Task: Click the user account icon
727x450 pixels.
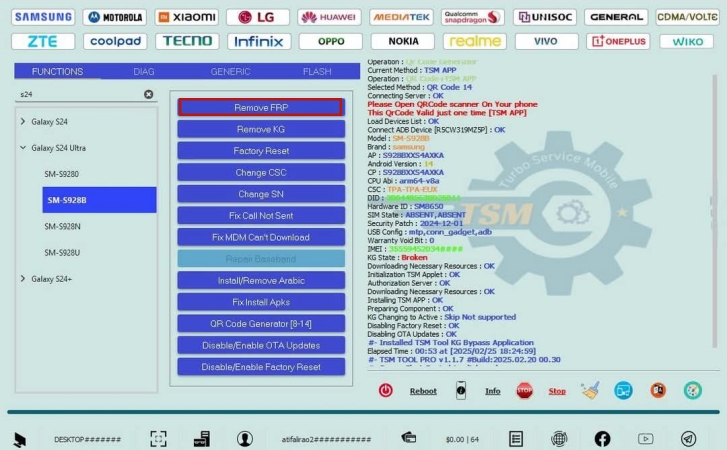Action: tap(245, 438)
